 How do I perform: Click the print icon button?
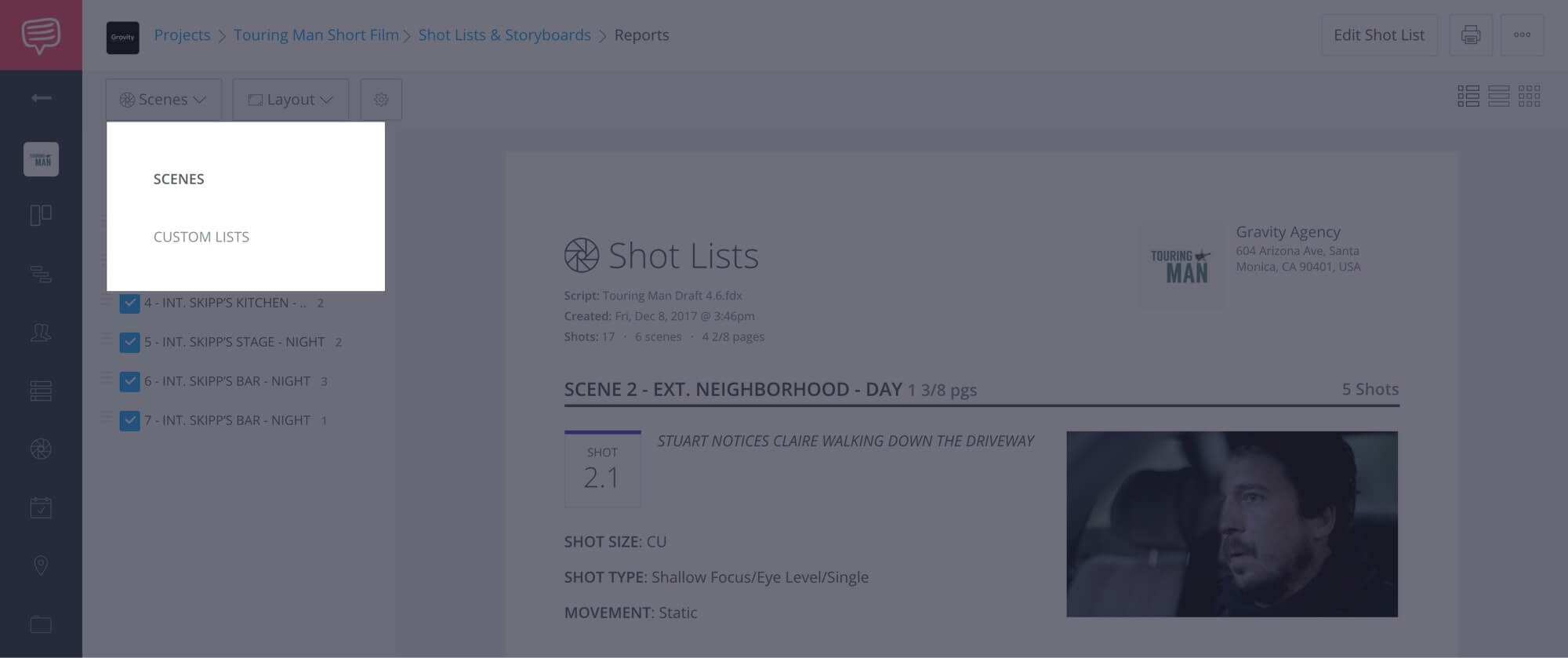[1471, 35]
